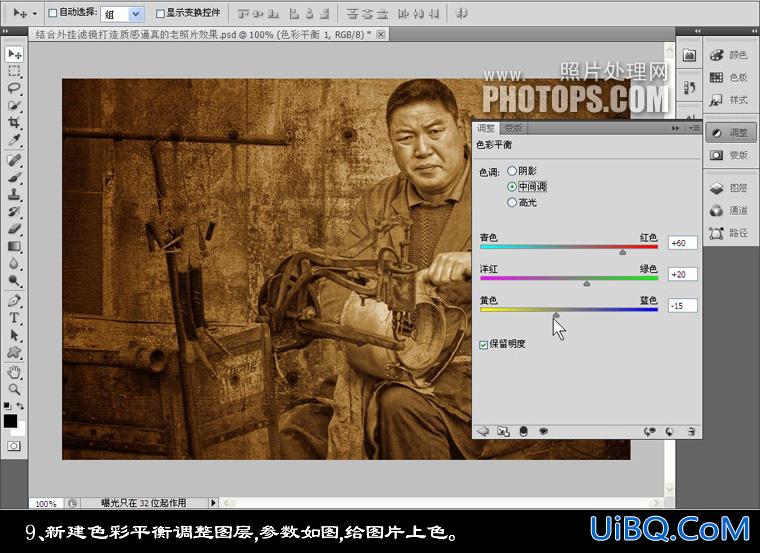Select the Rectangular Marquee tool

click(14, 72)
